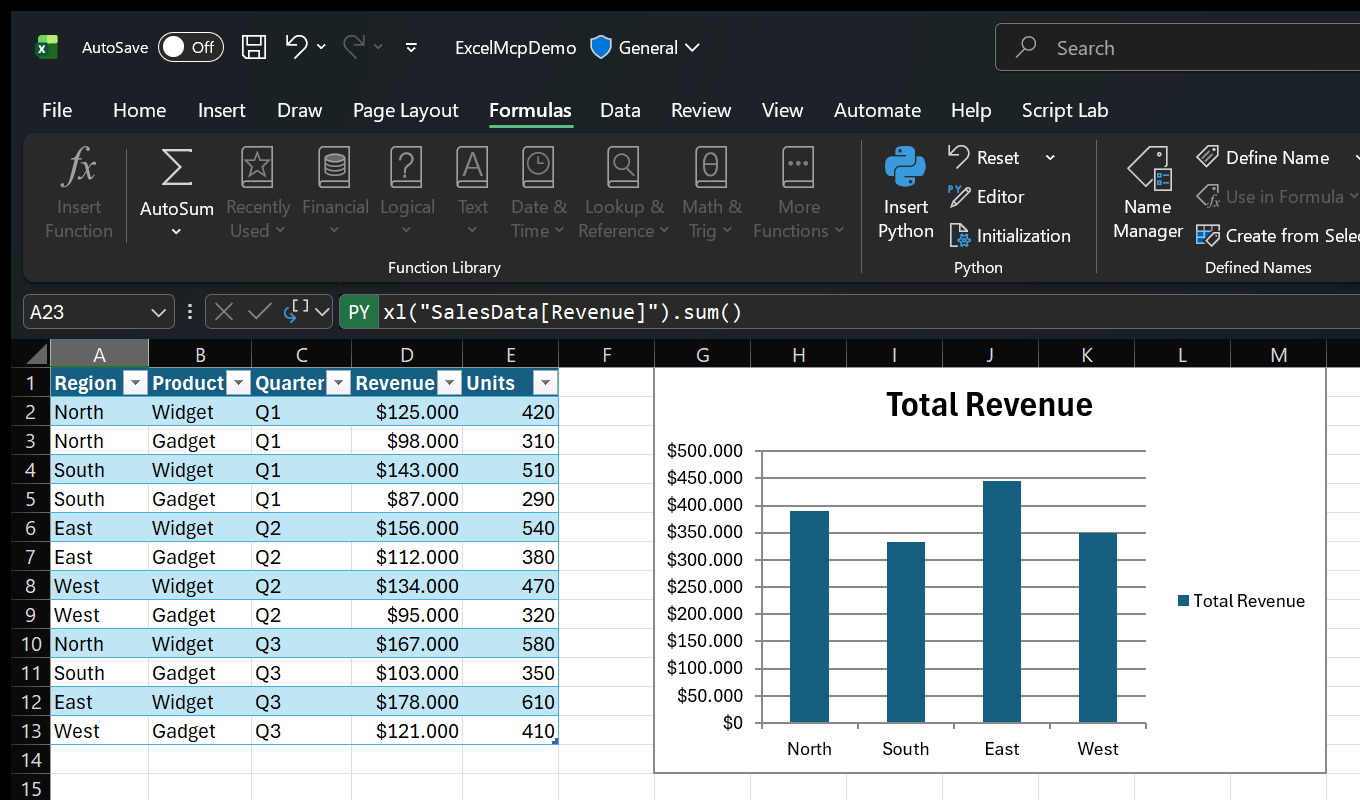Open Python Initialization settings
The image size is (1360, 800).
click(x=1009, y=236)
